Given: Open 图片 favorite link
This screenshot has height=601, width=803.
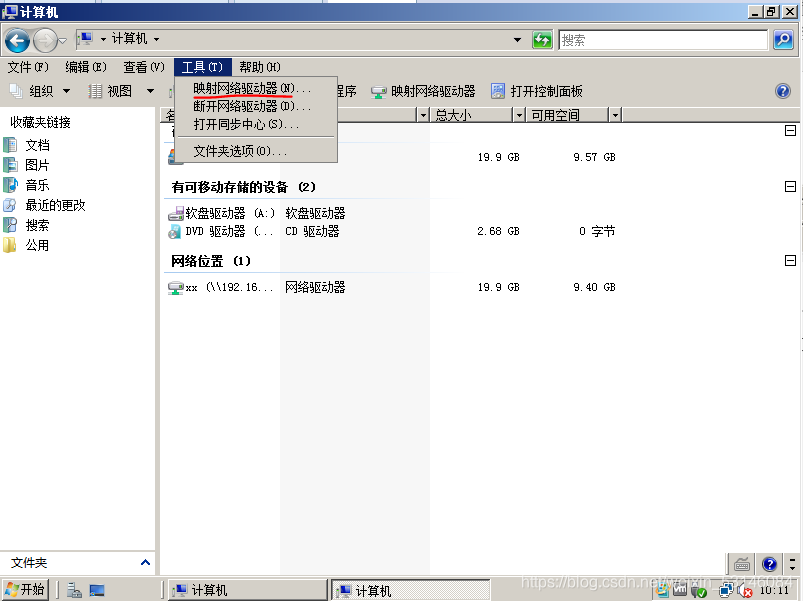Looking at the screenshot, I should click(x=27, y=165).
